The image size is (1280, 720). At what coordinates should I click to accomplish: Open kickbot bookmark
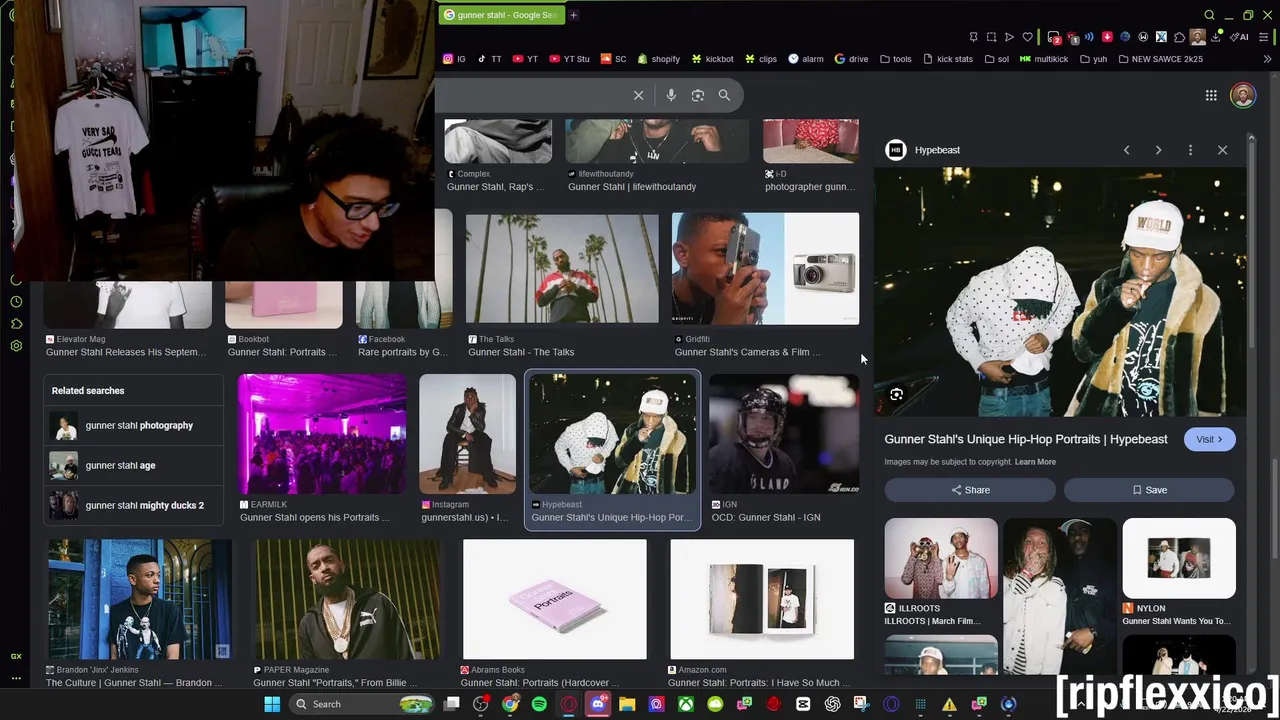coord(712,59)
